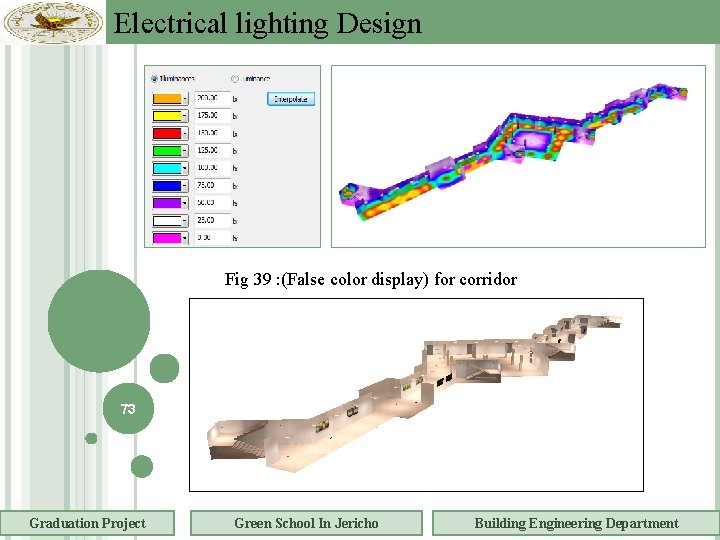
Task: Click the Electrical lighting Design title
Action: (267, 23)
